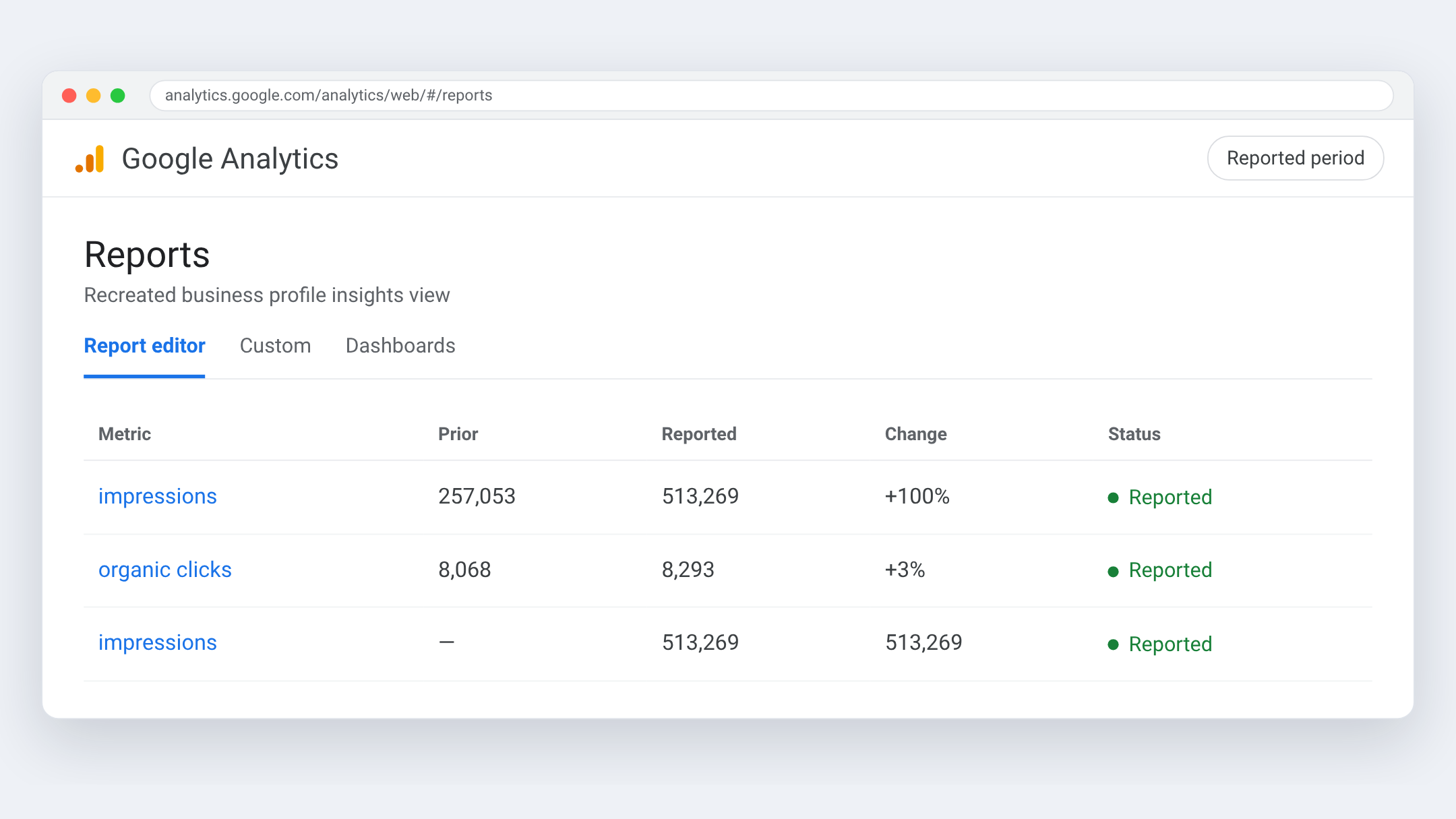Click Reported status in +100% row
1456x819 pixels.
coord(1160,497)
